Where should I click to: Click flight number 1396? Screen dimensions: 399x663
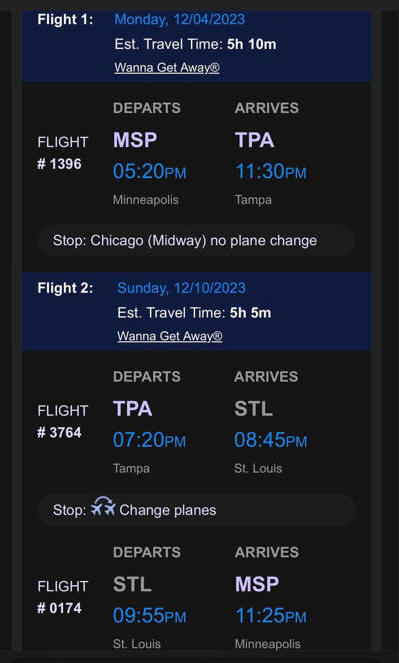(60, 164)
